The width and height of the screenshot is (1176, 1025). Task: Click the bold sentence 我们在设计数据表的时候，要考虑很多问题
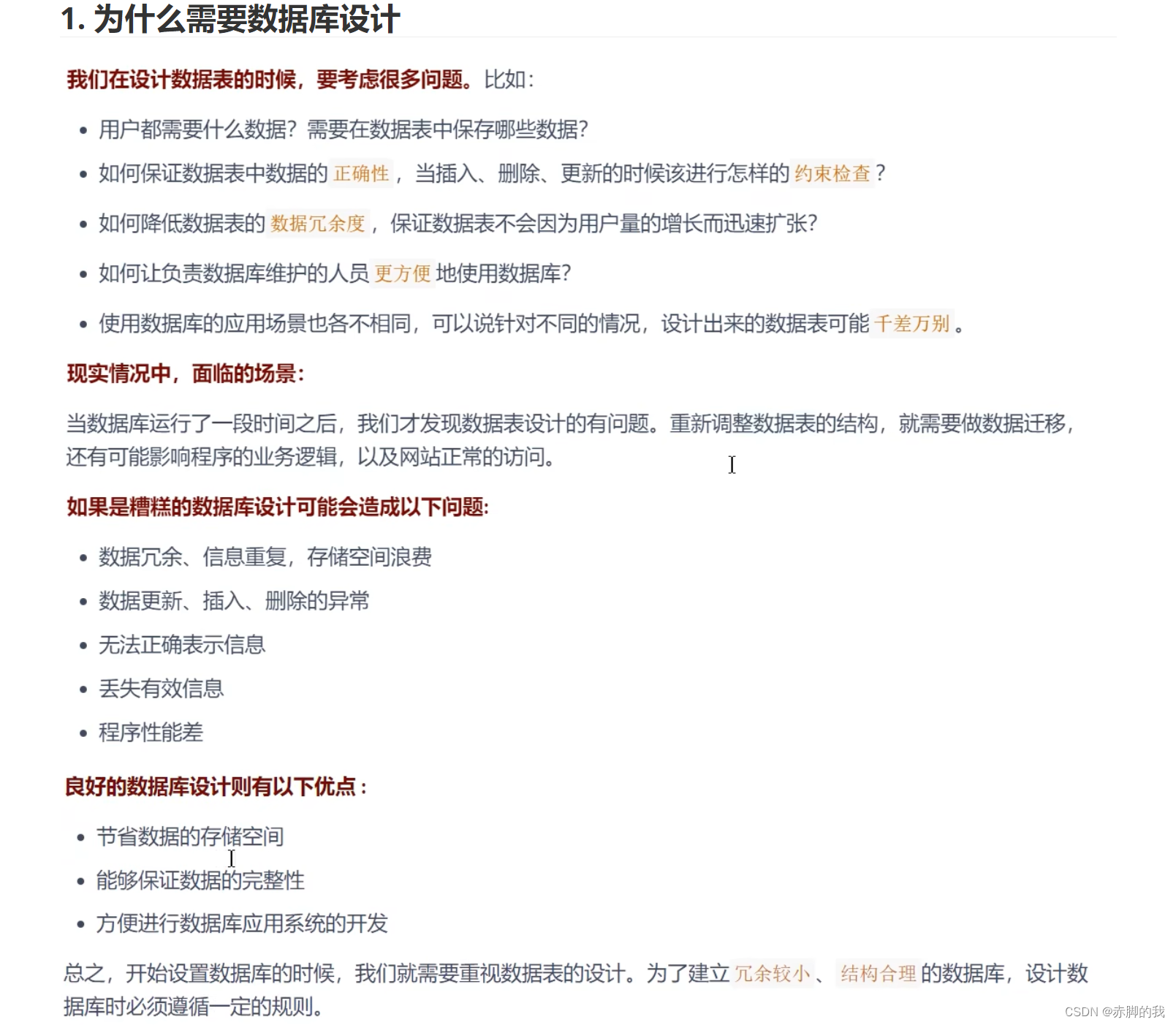pyautogui.click(x=267, y=77)
